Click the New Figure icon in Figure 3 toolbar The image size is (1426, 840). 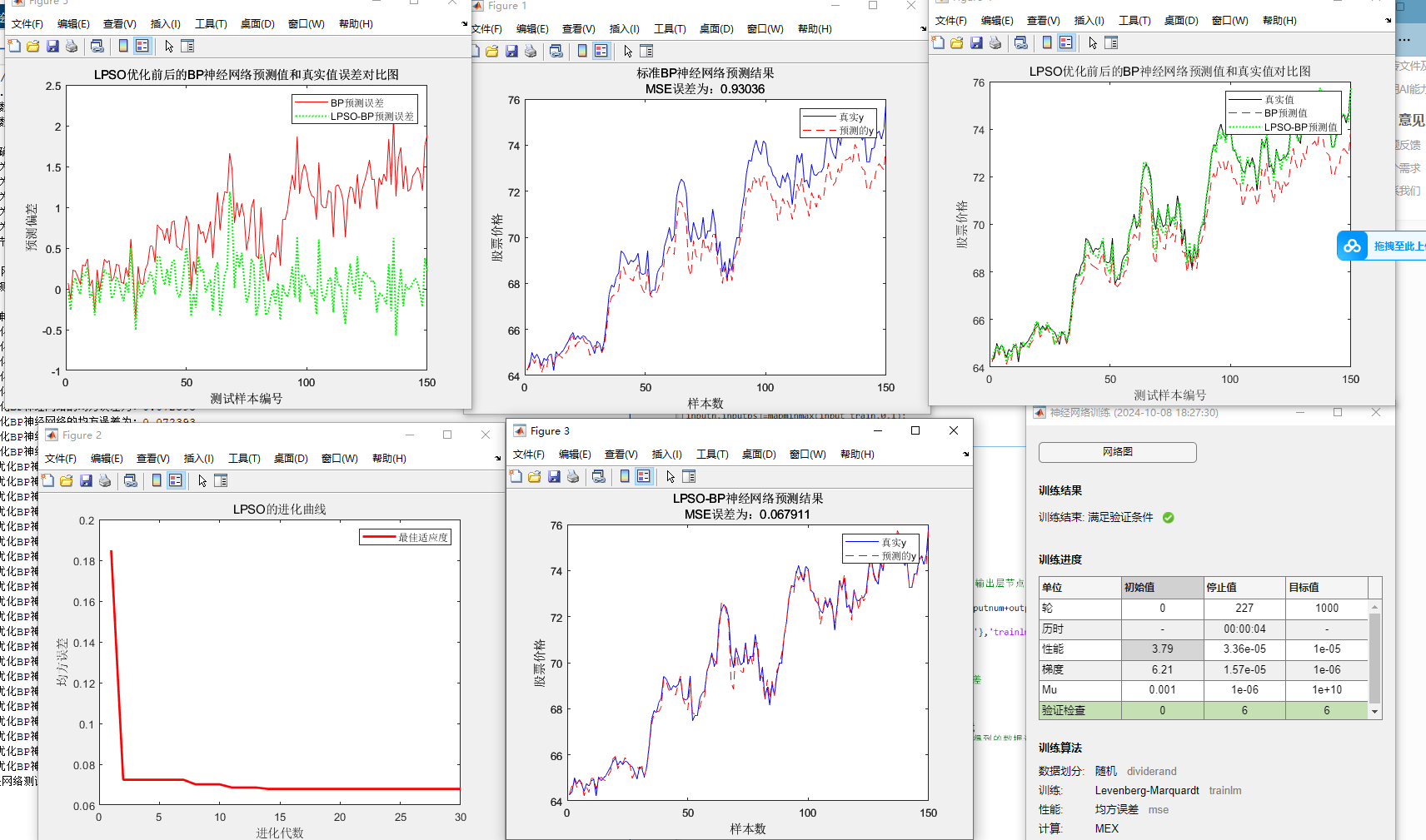point(516,476)
